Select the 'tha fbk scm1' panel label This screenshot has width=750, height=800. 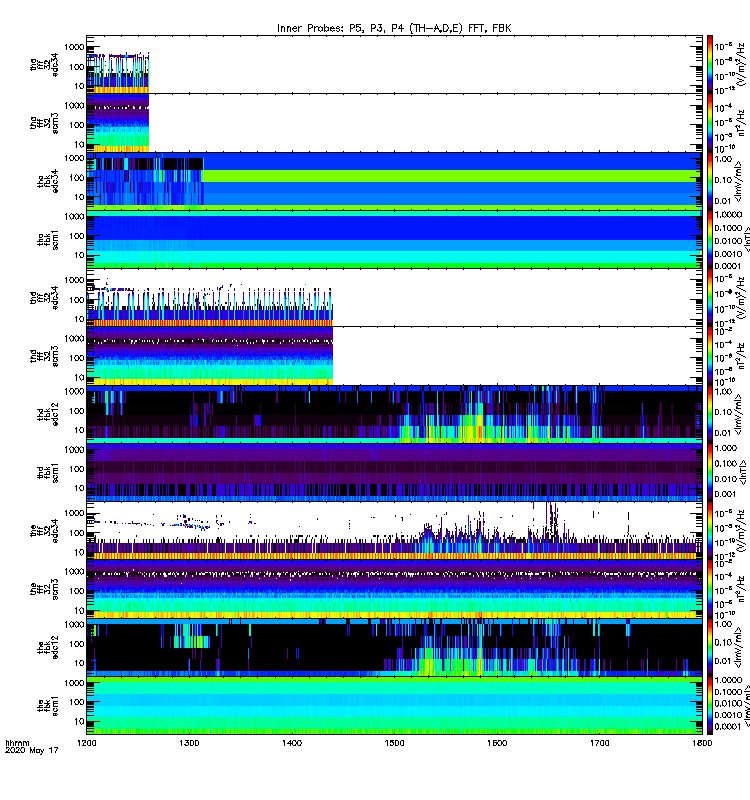48,240
